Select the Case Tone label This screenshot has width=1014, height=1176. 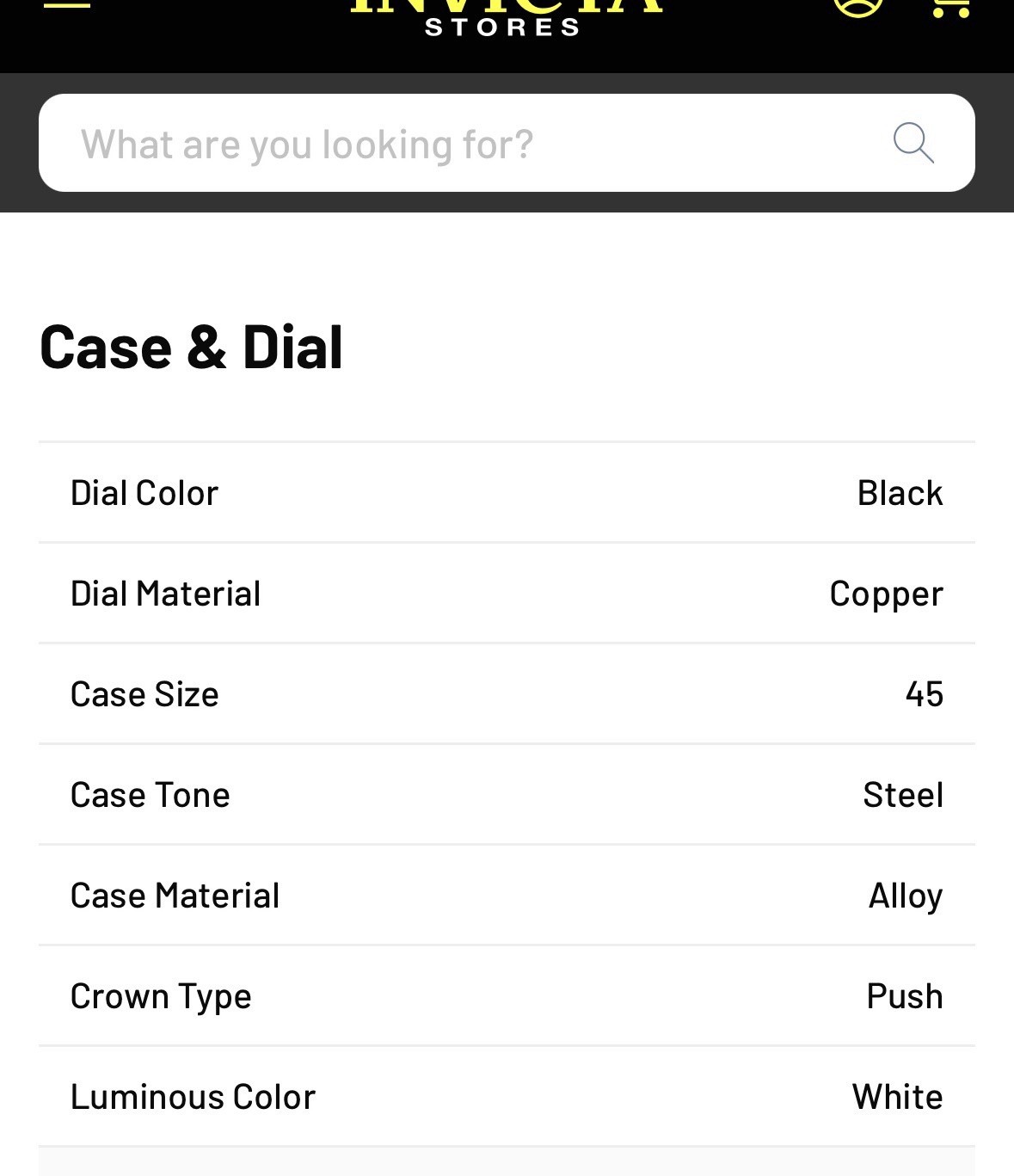[151, 795]
